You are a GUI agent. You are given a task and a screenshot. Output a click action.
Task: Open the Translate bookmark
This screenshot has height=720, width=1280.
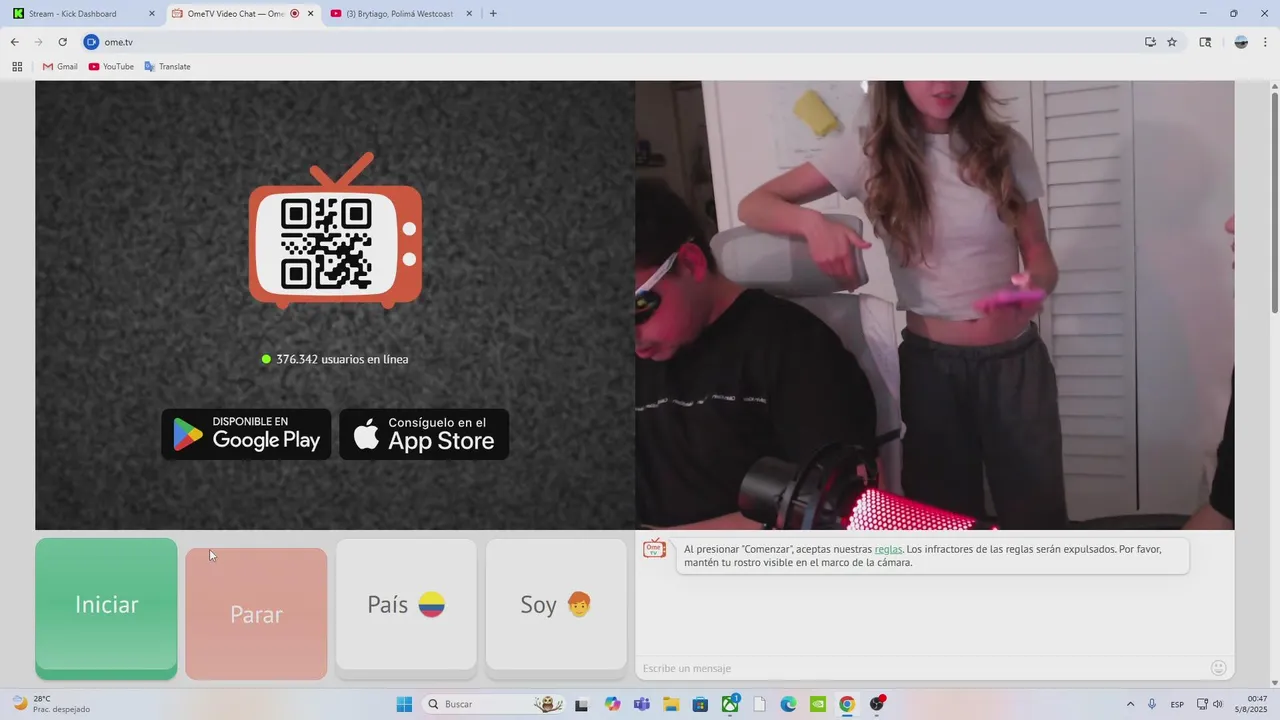pyautogui.click(x=167, y=67)
